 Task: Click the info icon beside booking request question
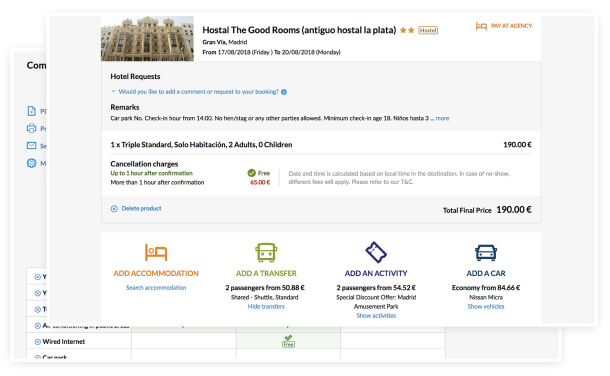284,92
